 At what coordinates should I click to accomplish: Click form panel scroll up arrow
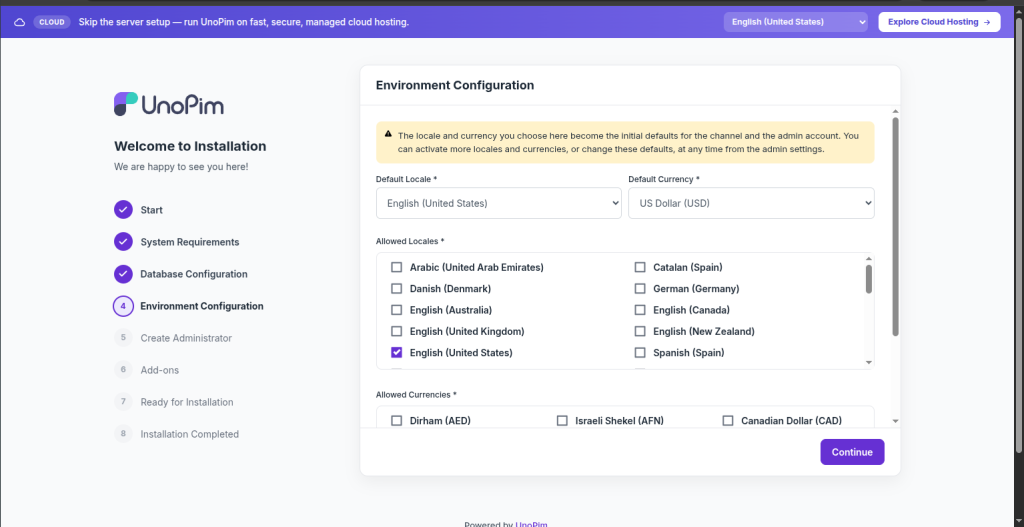click(x=895, y=112)
